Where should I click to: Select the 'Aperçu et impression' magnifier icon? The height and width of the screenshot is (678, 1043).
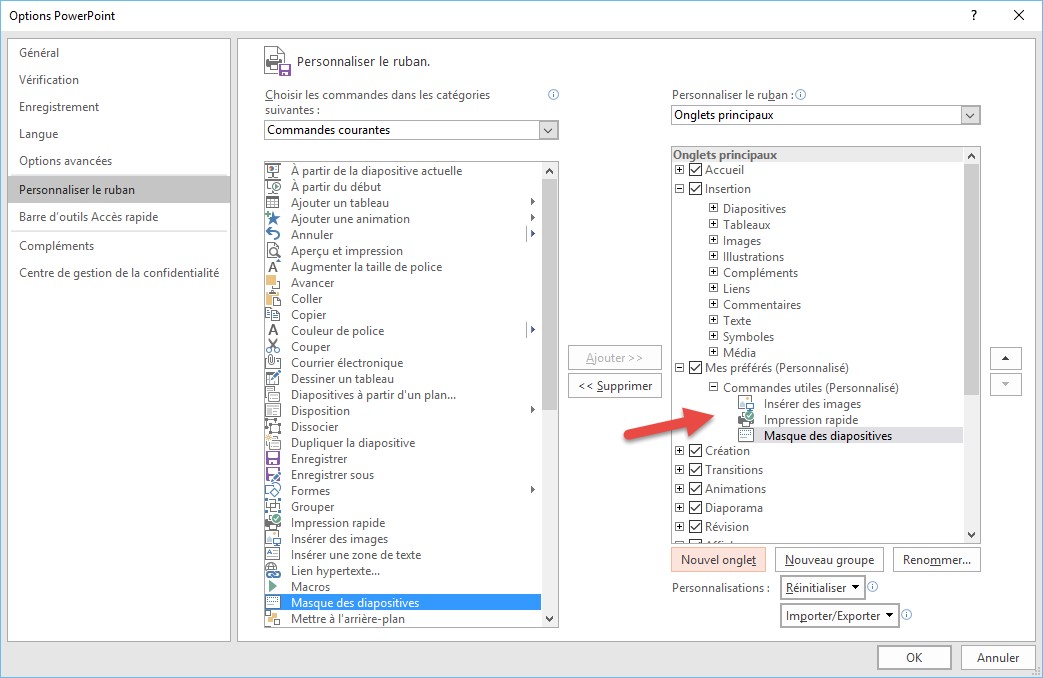[273, 250]
